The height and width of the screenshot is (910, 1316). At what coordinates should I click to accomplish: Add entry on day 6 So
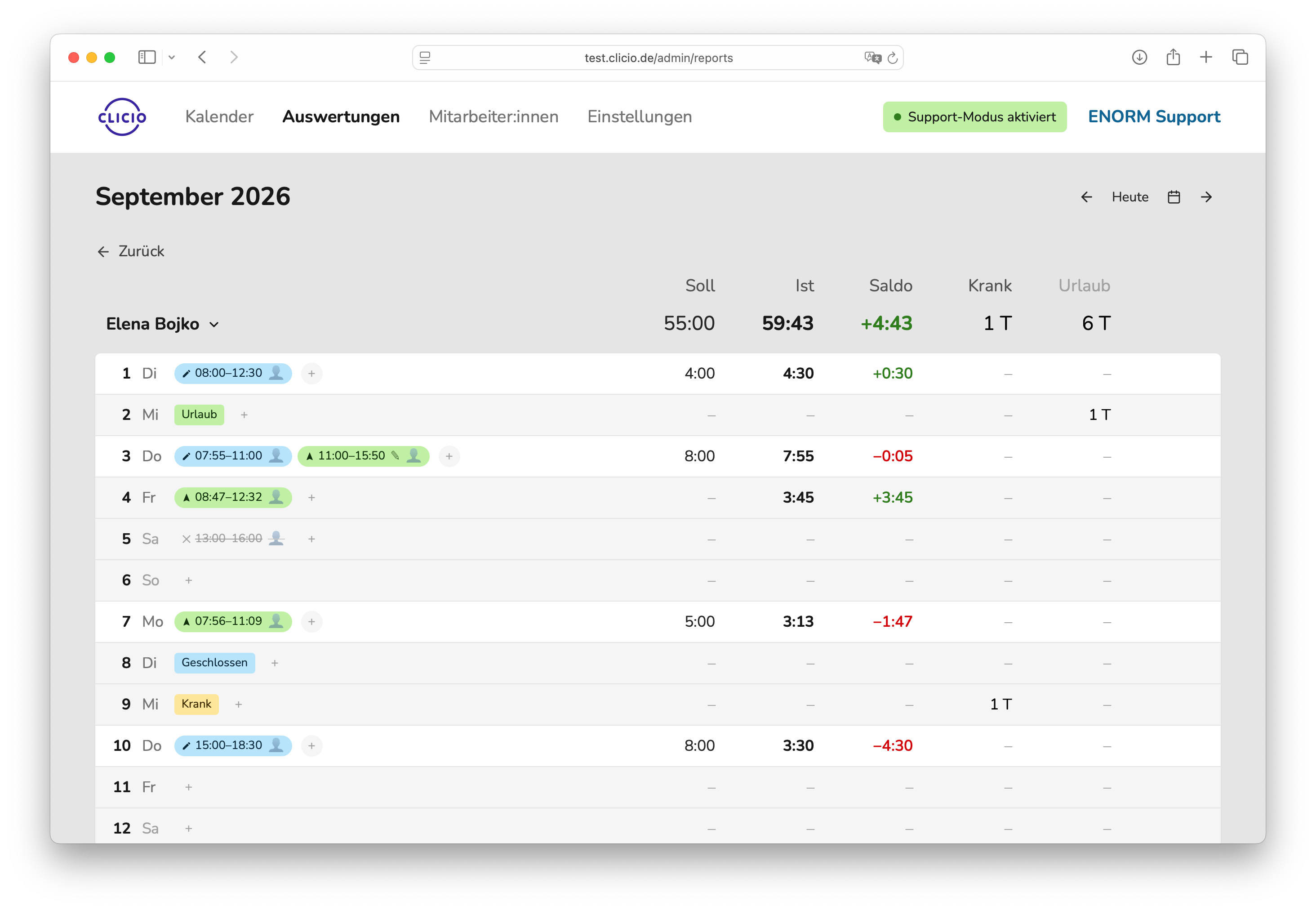coord(189,580)
